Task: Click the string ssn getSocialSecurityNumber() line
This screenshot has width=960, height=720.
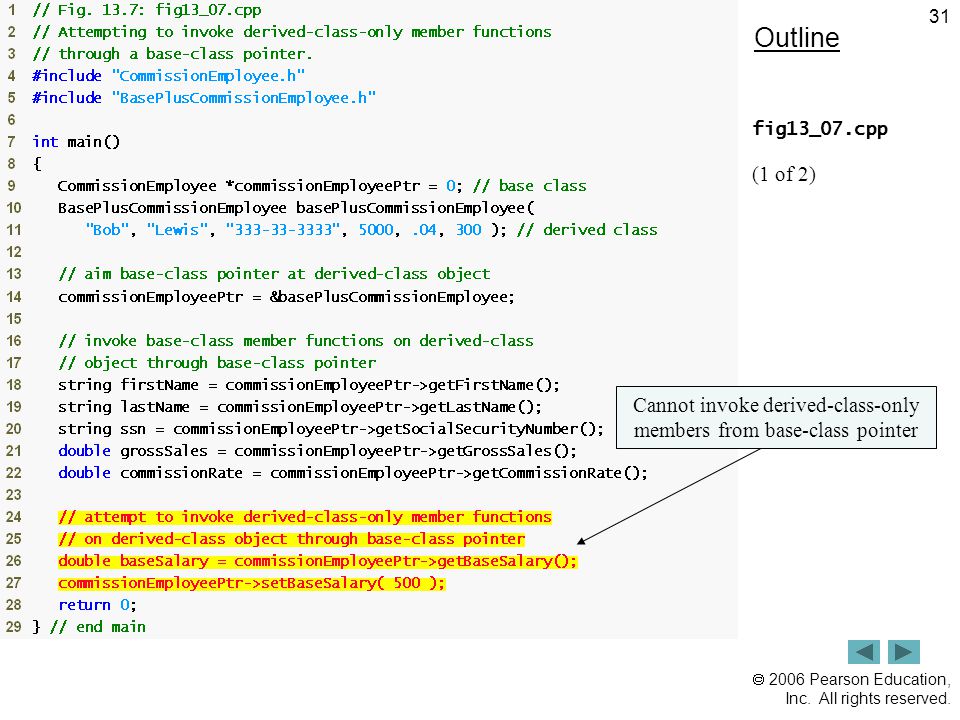Action: (331, 429)
